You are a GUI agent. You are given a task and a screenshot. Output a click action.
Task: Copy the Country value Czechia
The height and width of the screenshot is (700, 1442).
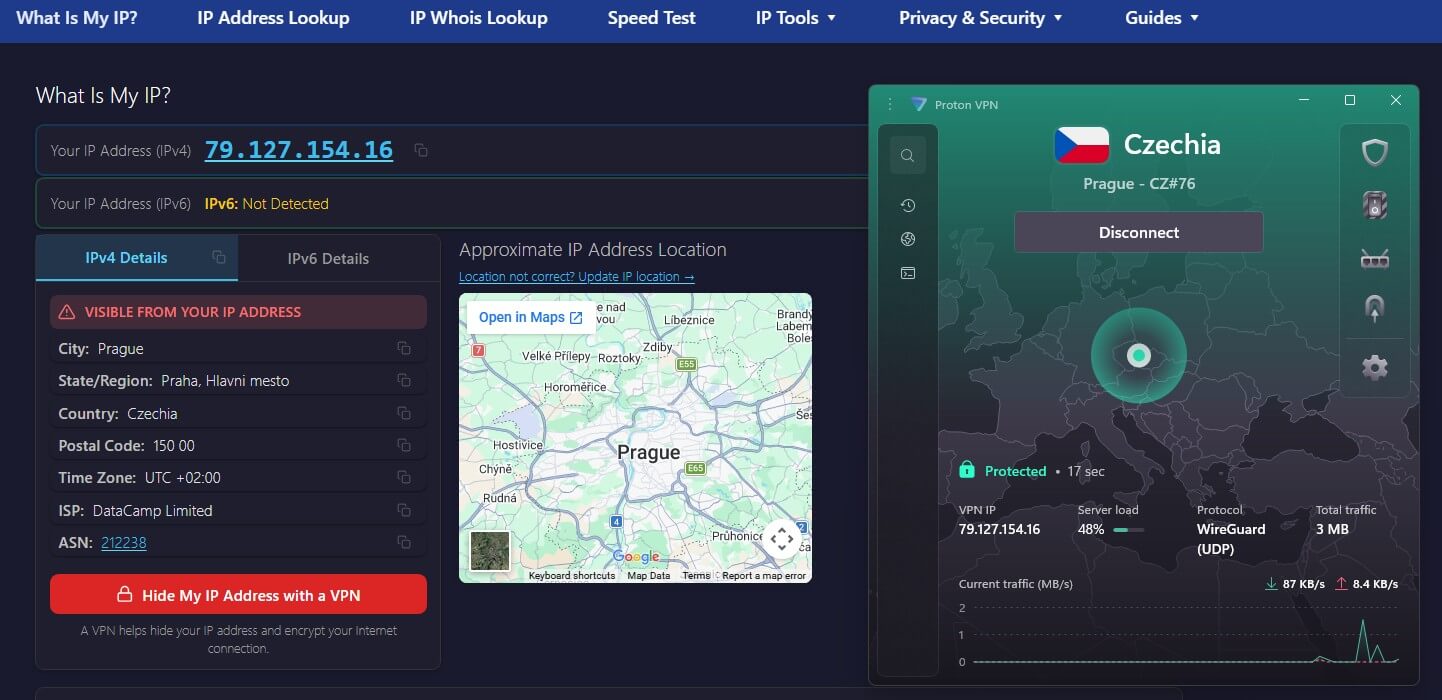[x=404, y=413]
